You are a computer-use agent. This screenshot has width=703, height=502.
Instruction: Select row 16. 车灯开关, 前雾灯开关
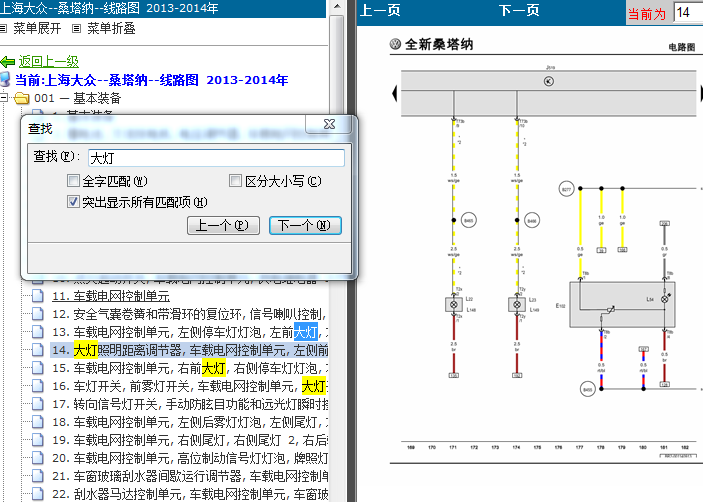(x=189, y=386)
